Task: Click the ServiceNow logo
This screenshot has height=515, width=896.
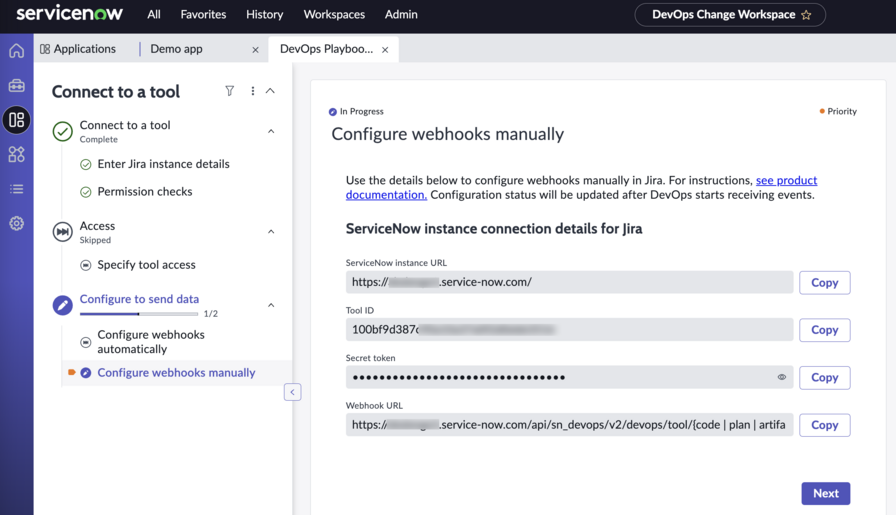Action: pyautogui.click(x=69, y=14)
